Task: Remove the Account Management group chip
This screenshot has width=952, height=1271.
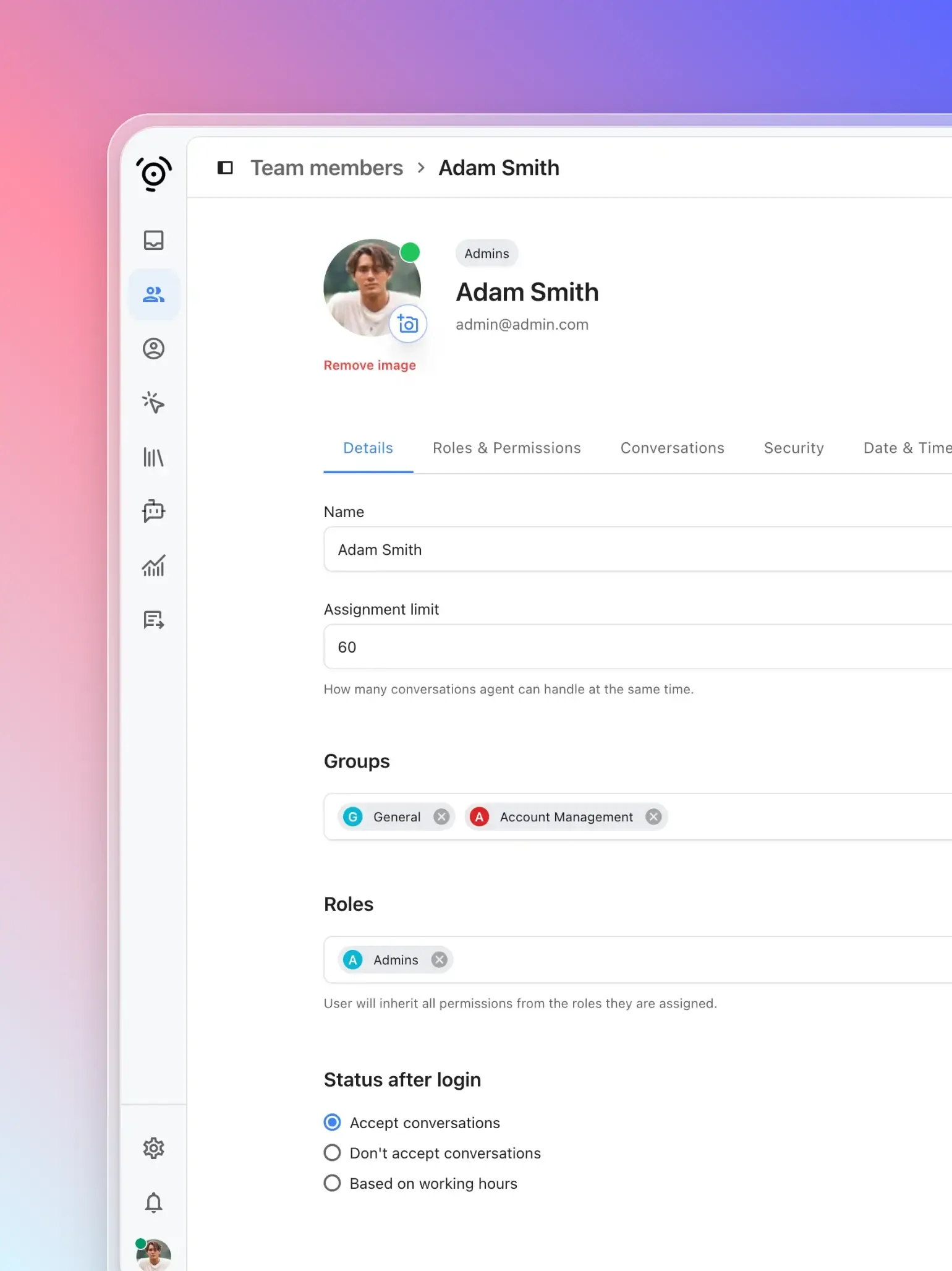Action: coord(653,817)
